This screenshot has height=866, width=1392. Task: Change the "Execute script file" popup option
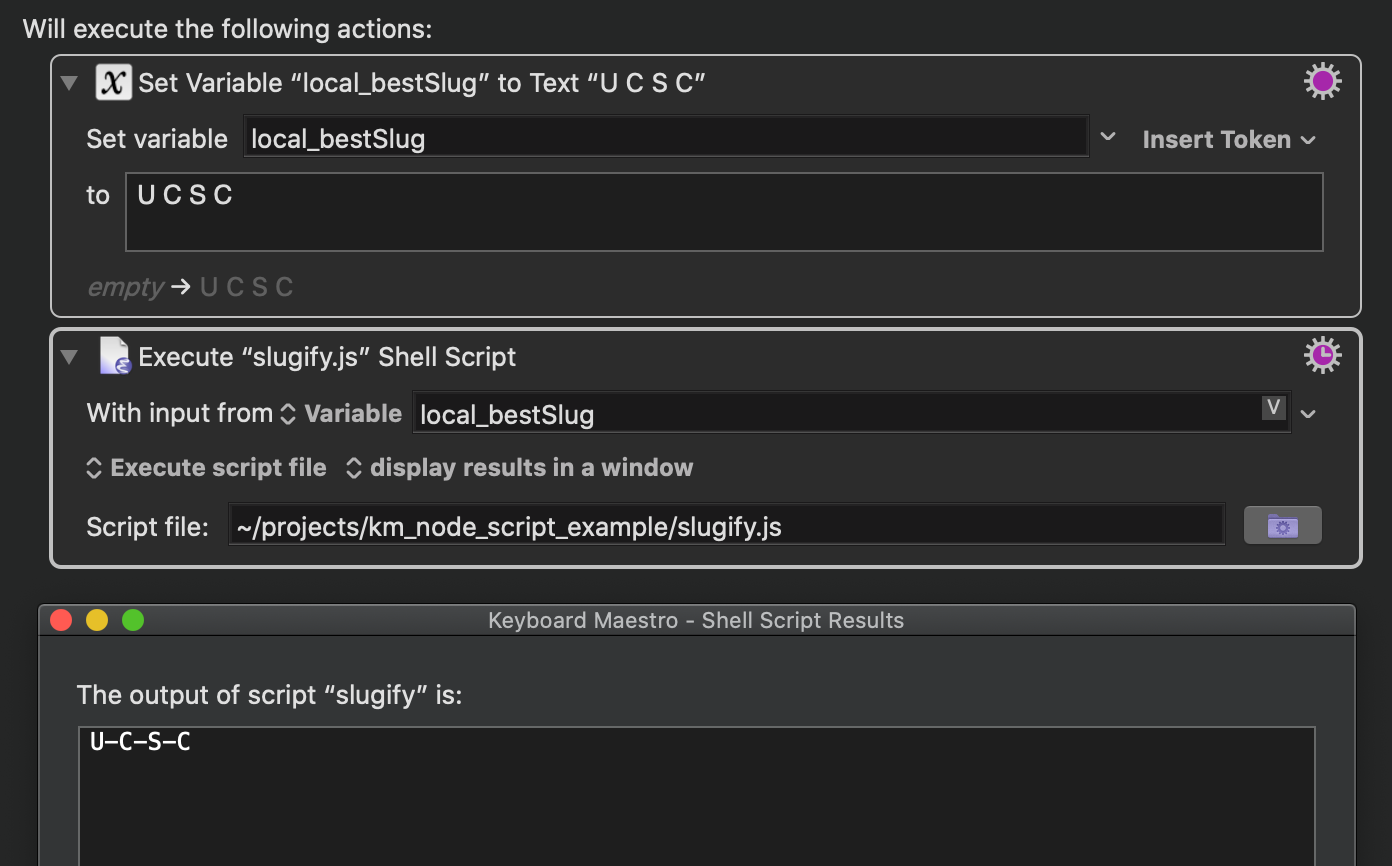(207, 468)
